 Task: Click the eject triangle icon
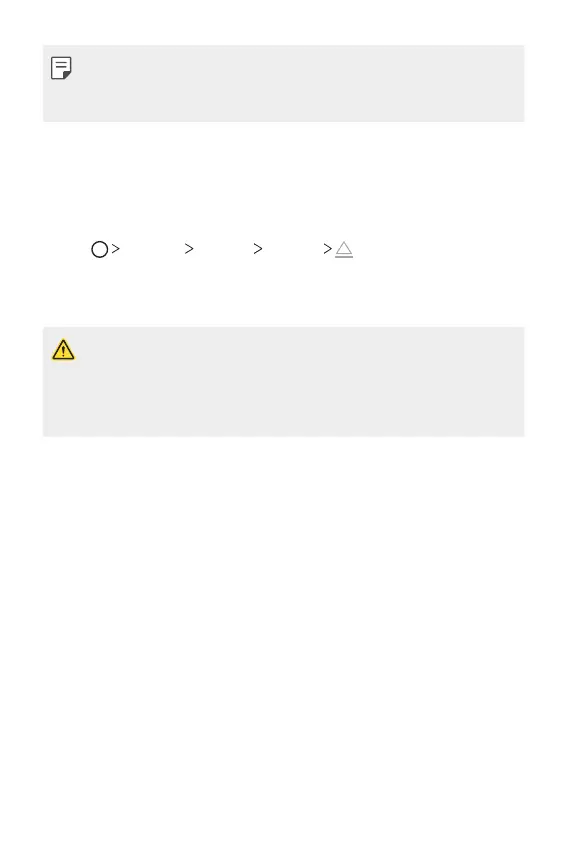(x=344, y=249)
